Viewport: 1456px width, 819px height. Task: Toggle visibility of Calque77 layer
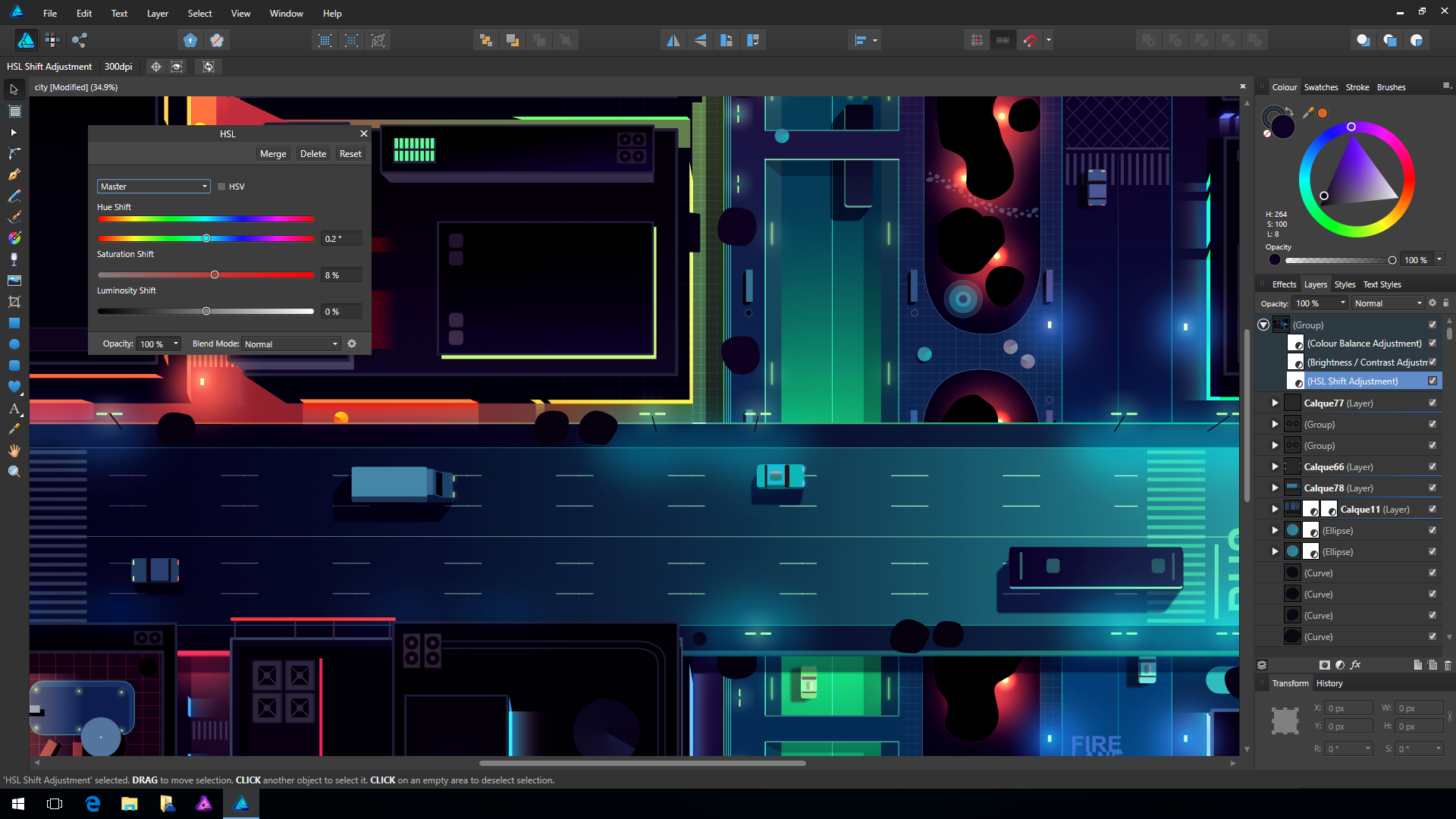(x=1432, y=403)
